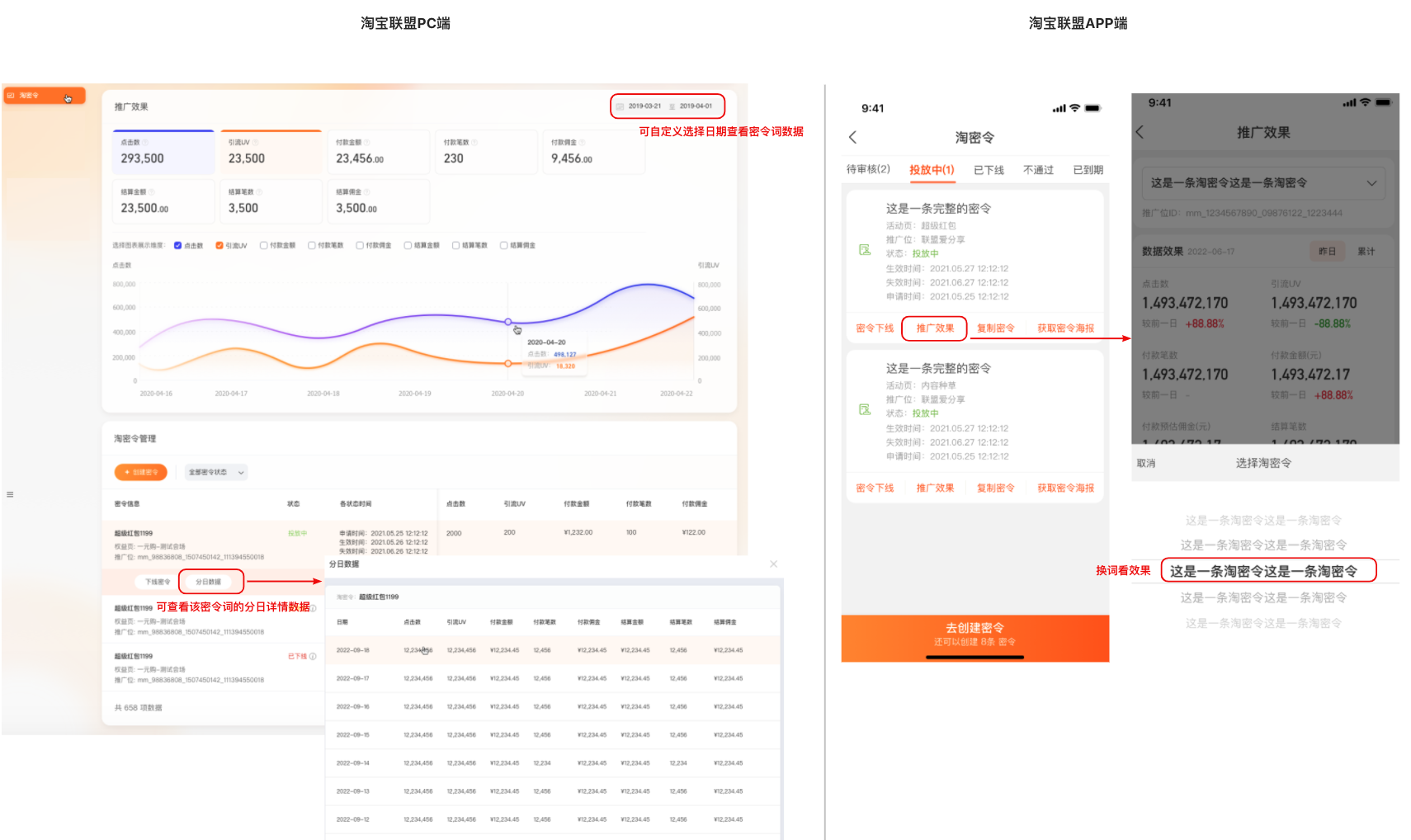Check the 付款金额 chart dimension checkbox
This screenshot has width=1411, height=840.
263,245
